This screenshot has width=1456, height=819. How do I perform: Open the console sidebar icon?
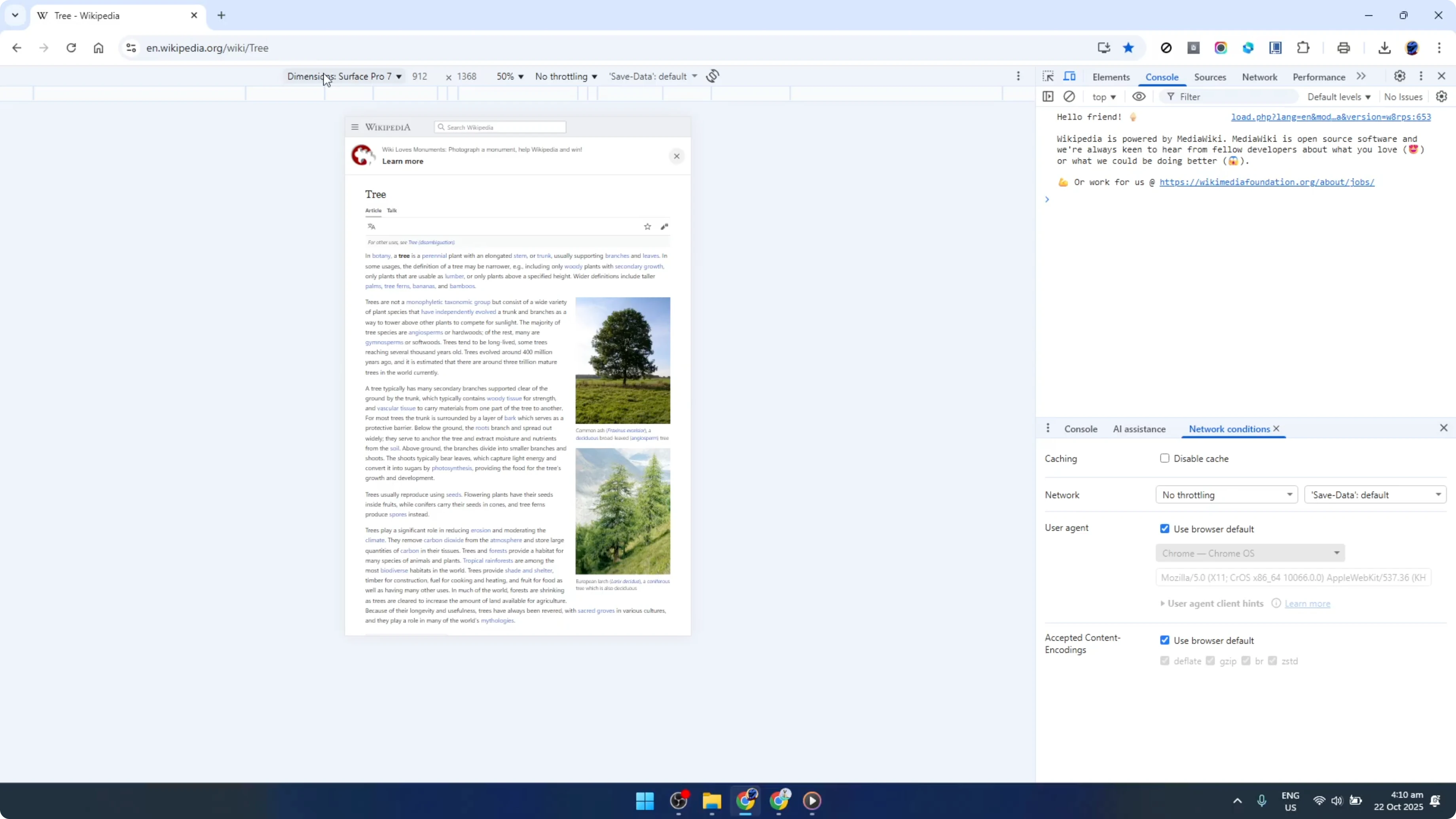click(x=1048, y=96)
